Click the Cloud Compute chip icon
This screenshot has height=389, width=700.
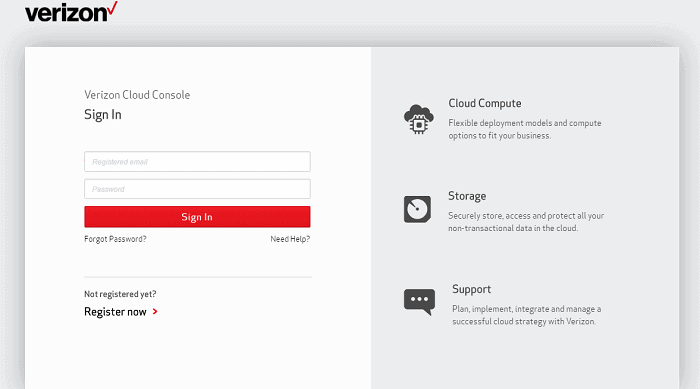pyautogui.click(x=418, y=119)
